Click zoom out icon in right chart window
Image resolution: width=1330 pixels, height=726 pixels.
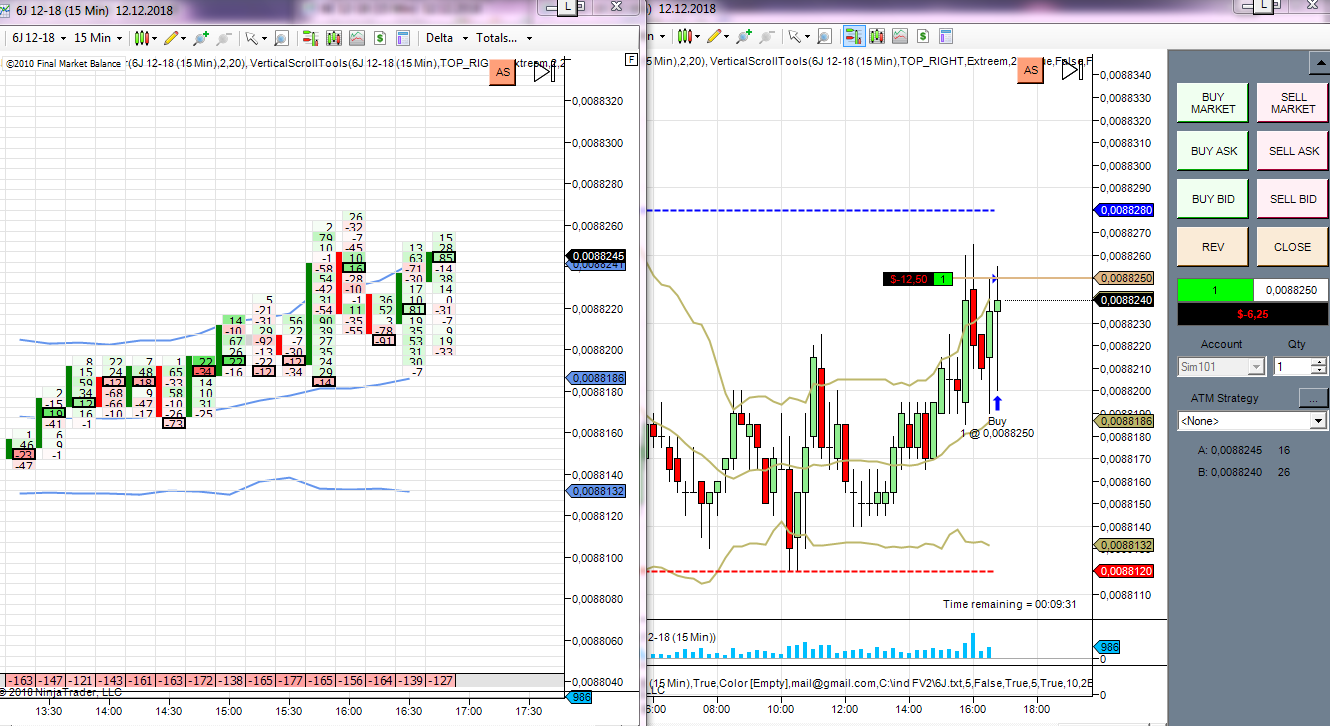766,38
